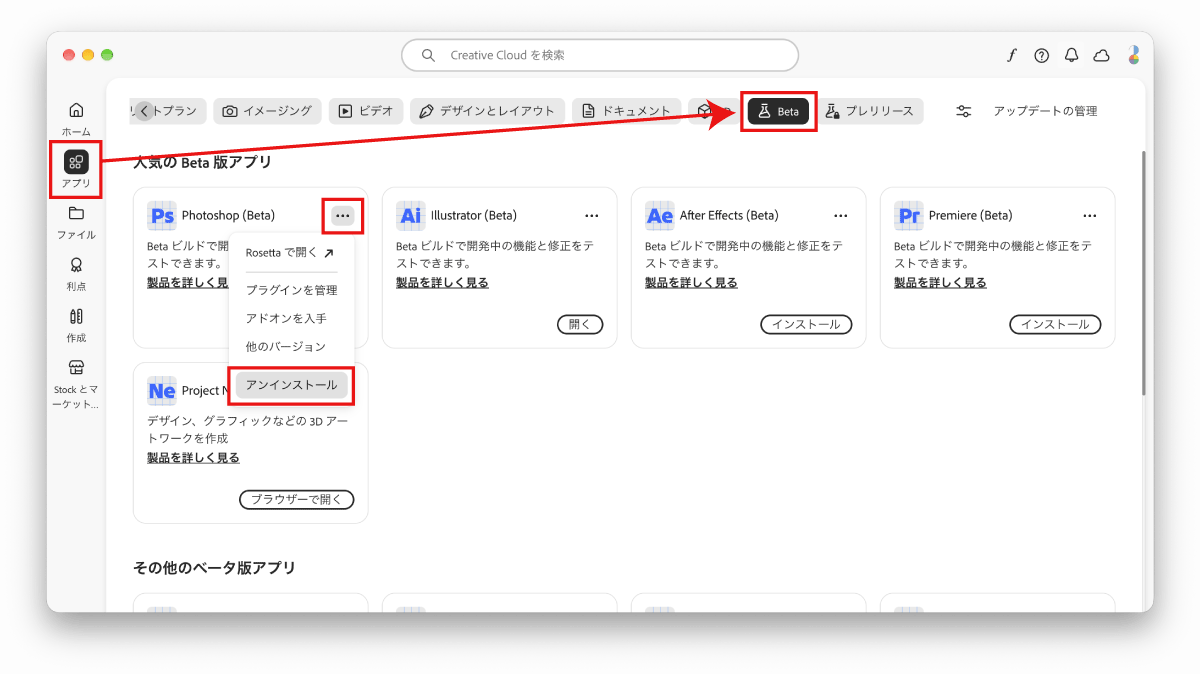This screenshot has width=1200, height=674.
Task: Open 製品を詳しく見る link for Premiere (Beta)
Action: (x=940, y=283)
